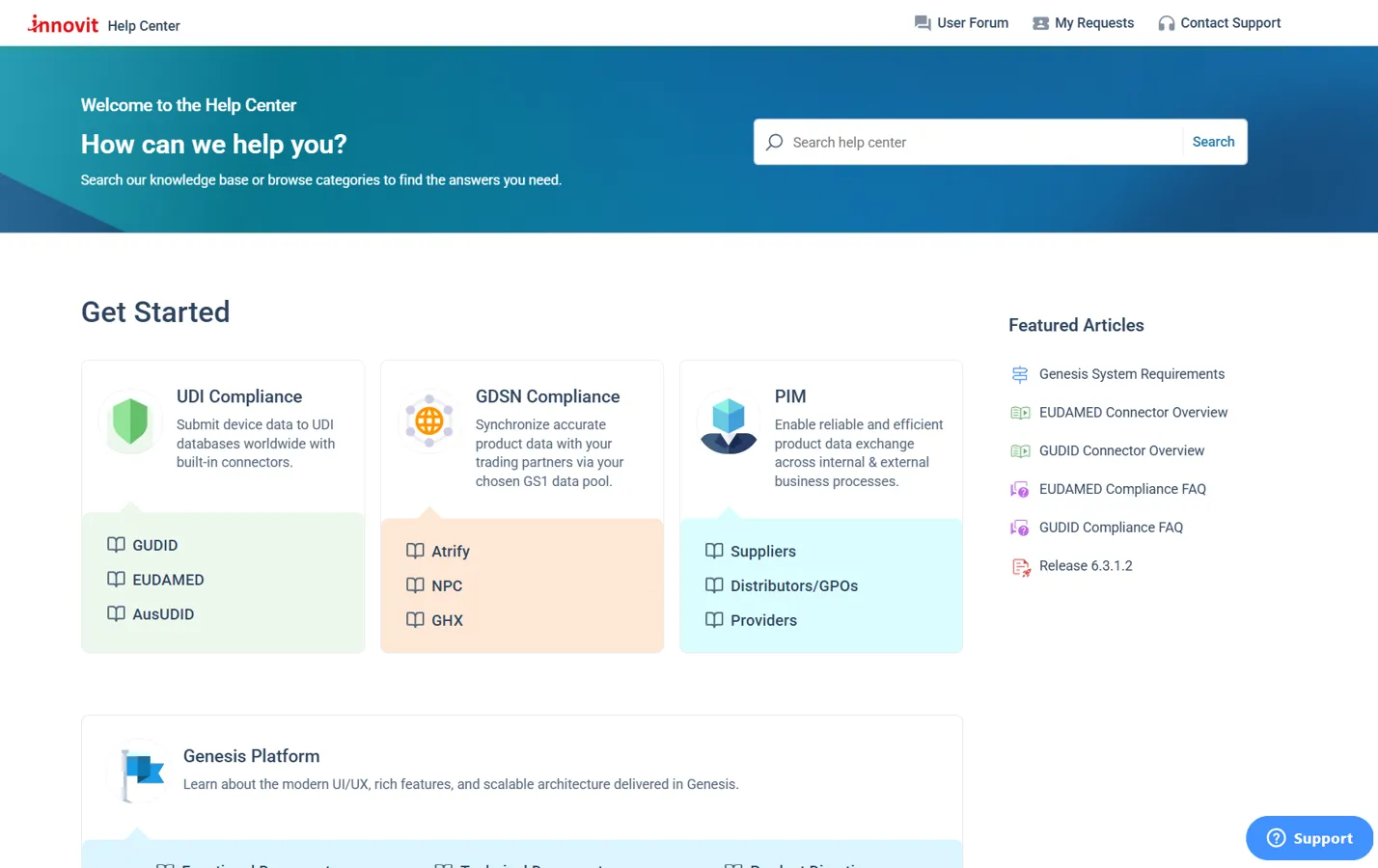Open the Atrify category link

pyautogui.click(x=451, y=552)
